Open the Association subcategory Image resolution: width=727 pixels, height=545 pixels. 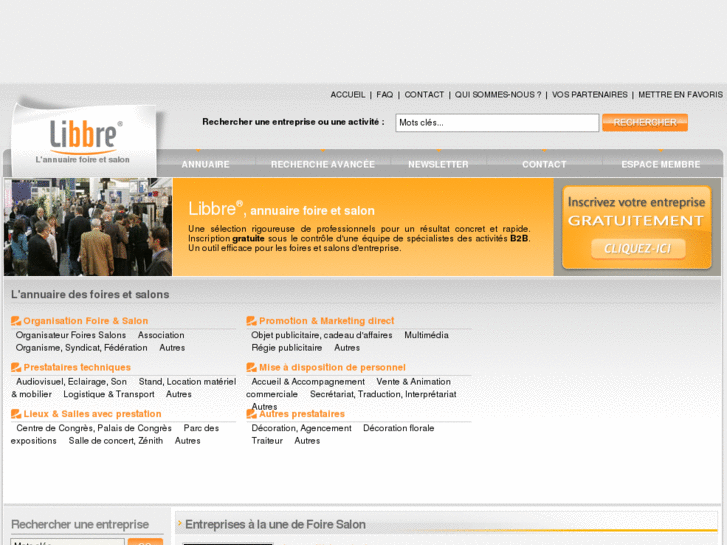pyautogui.click(x=161, y=335)
